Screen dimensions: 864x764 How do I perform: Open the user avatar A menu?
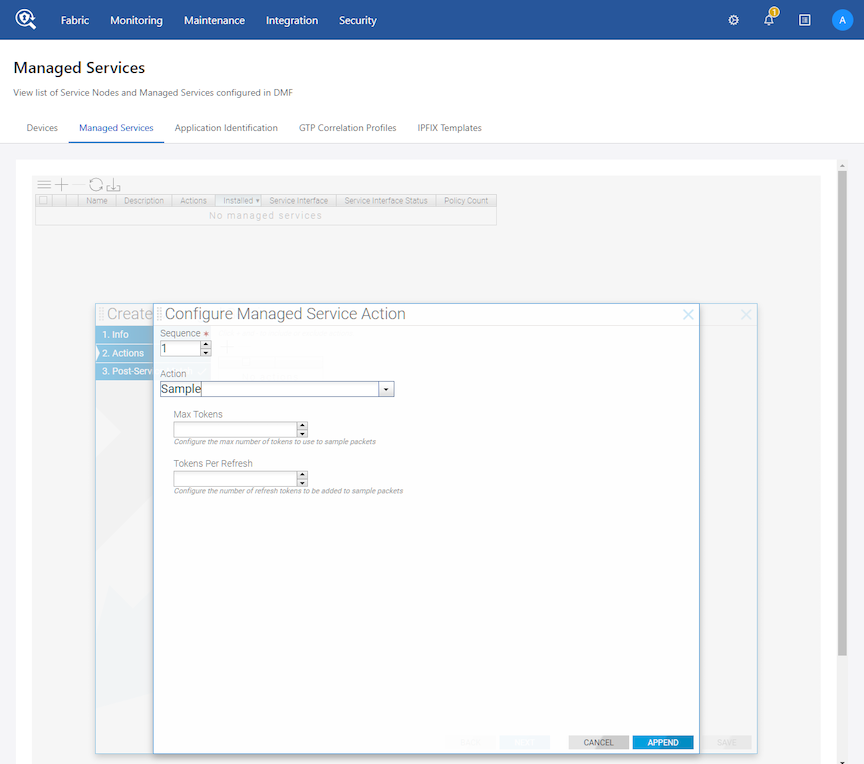pyautogui.click(x=842, y=20)
